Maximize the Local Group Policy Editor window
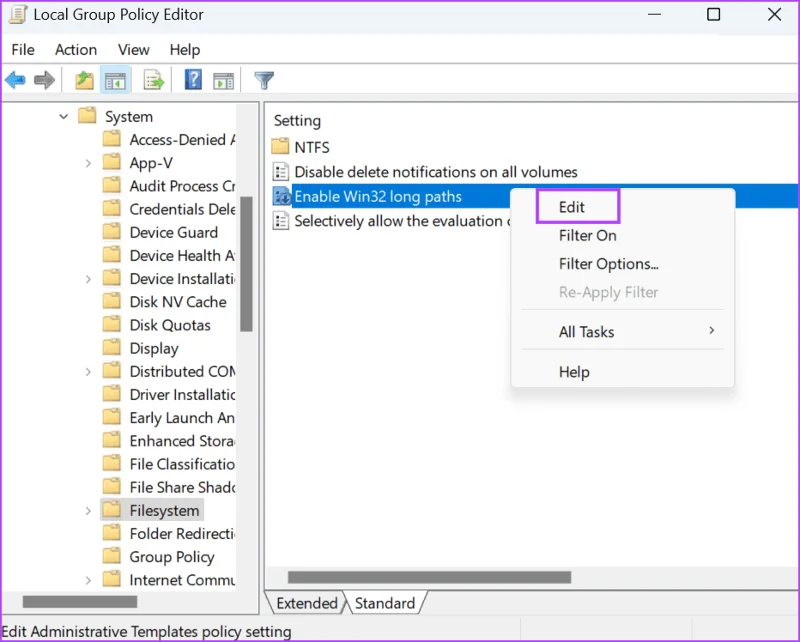The image size is (800, 642). click(x=713, y=14)
